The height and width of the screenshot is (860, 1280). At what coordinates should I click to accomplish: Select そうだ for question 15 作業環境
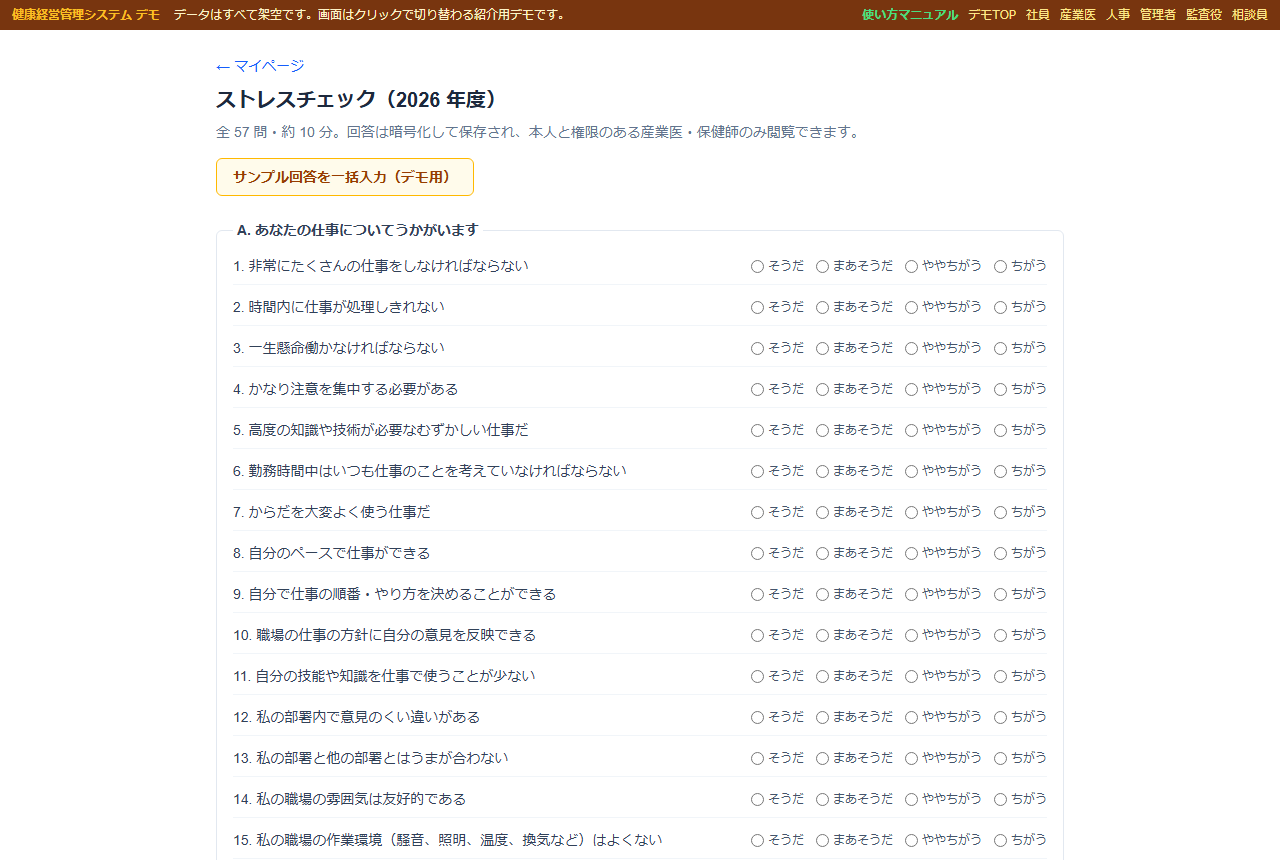(x=757, y=840)
